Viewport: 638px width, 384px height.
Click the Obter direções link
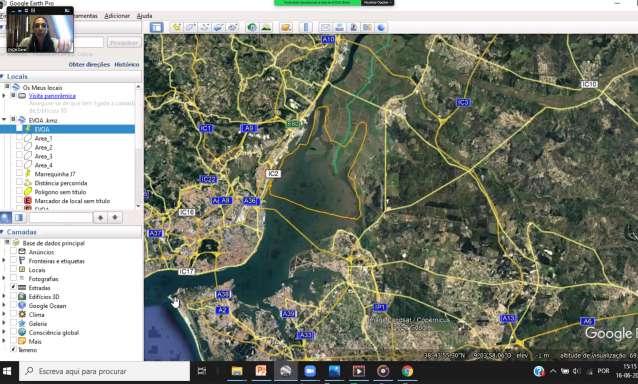pyautogui.click(x=89, y=64)
